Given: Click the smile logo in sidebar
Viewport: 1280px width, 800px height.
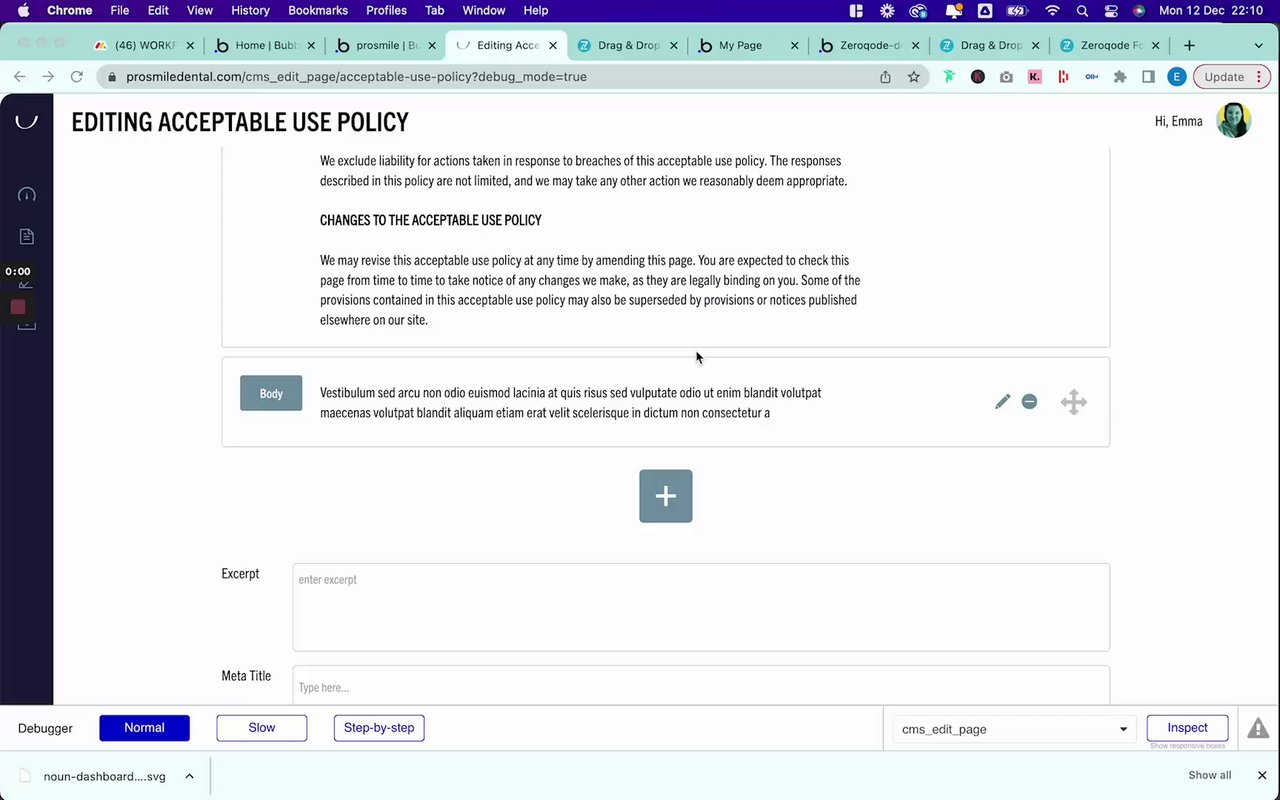Looking at the screenshot, I should 27,121.
